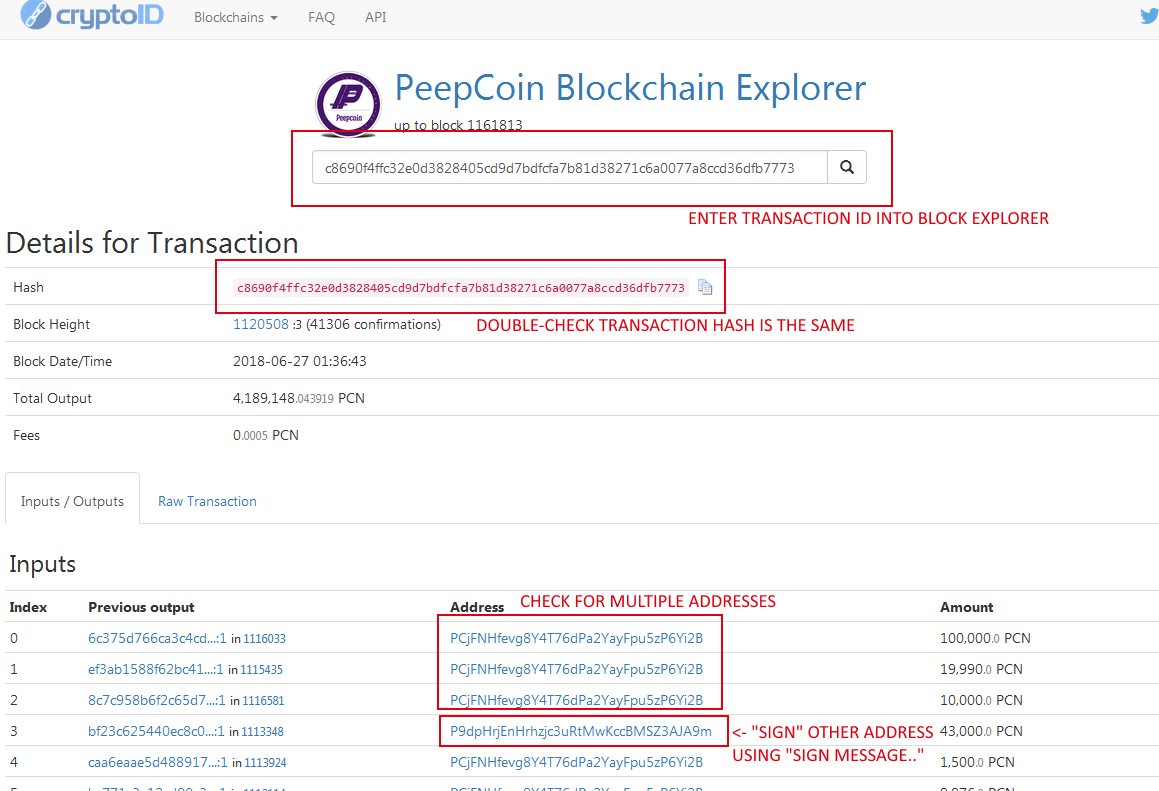This screenshot has width=1159, height=791.
Task: Click the cryptoID logo
Action: [x=92, y=15]
